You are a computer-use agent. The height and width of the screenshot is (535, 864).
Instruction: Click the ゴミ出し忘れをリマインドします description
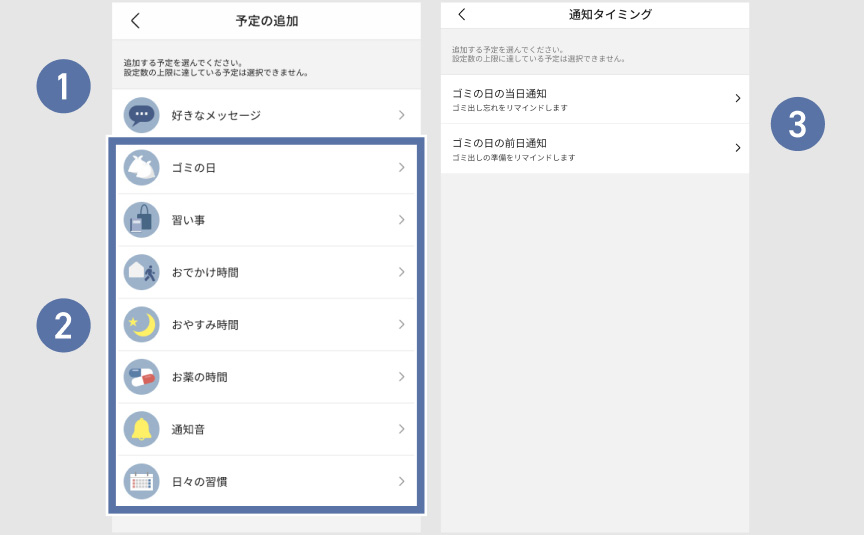click(x=510, y=108)
